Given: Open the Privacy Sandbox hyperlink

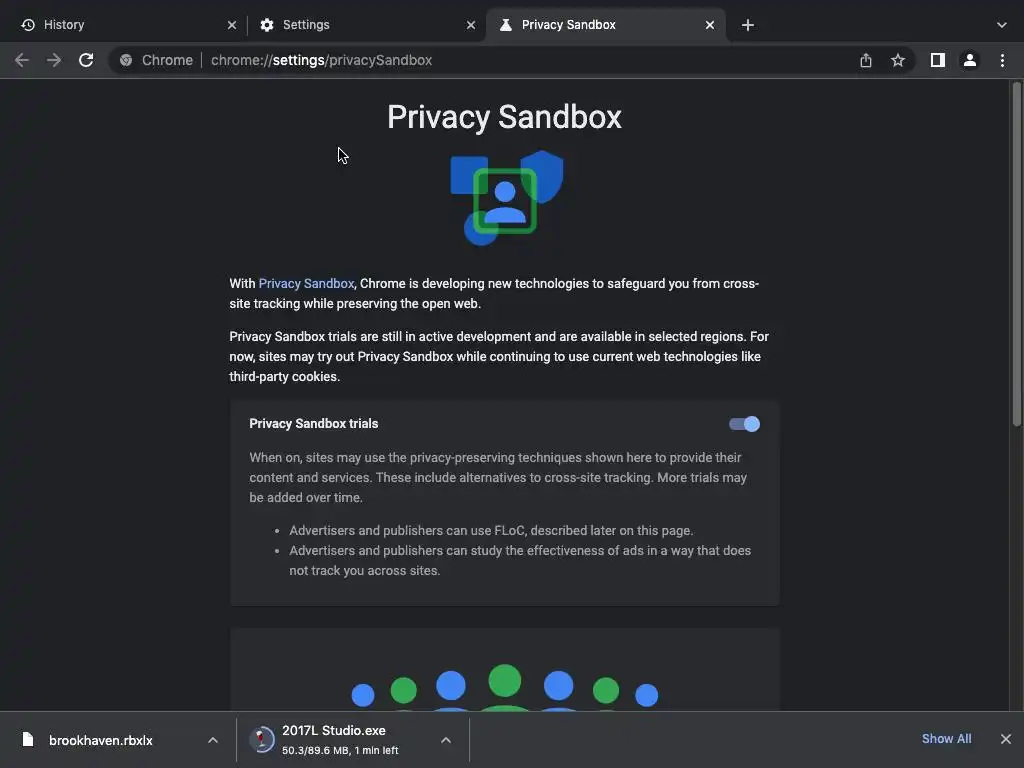Looking at the screenshot, I should pos(306,283).
